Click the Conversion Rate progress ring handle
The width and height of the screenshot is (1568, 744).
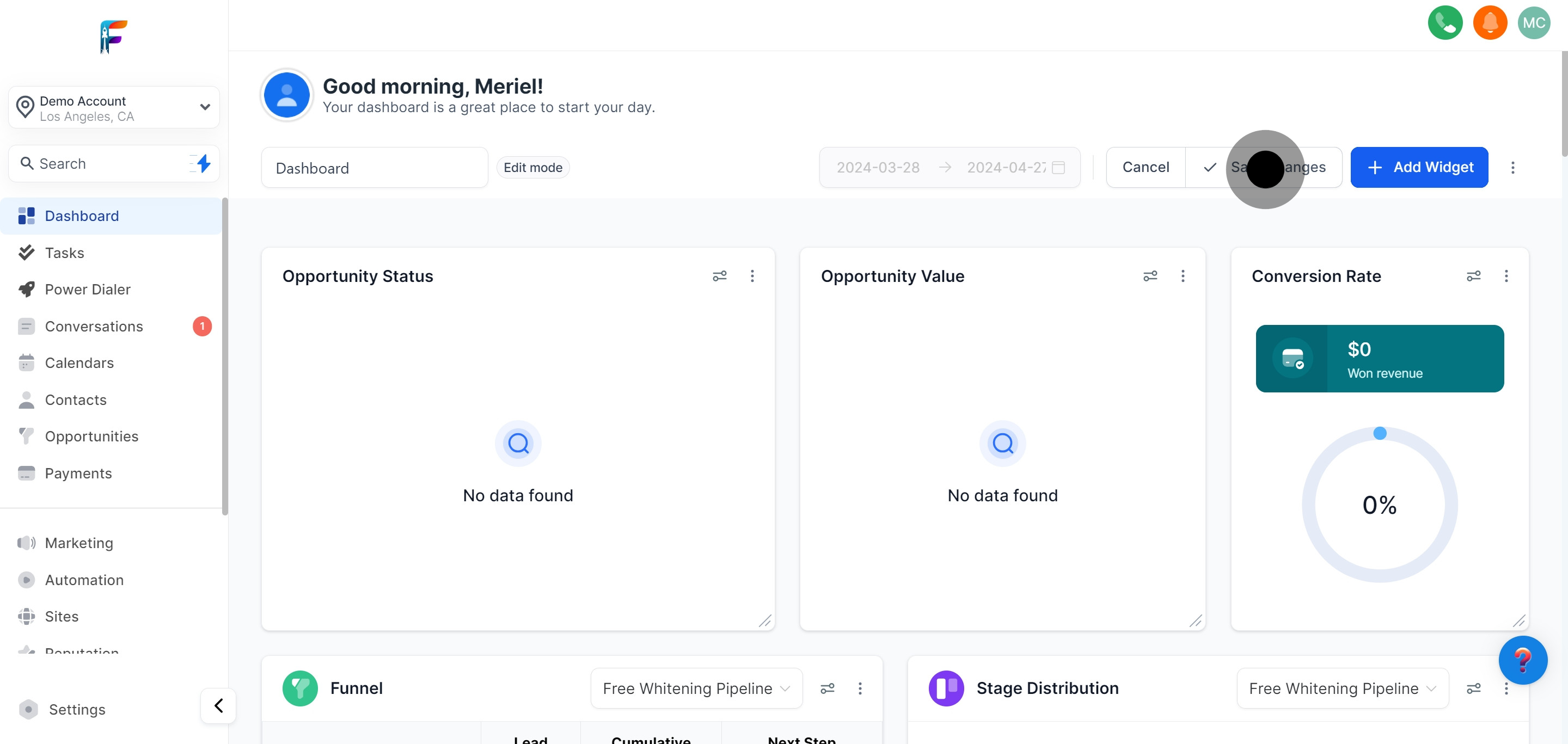(1380, 433)
